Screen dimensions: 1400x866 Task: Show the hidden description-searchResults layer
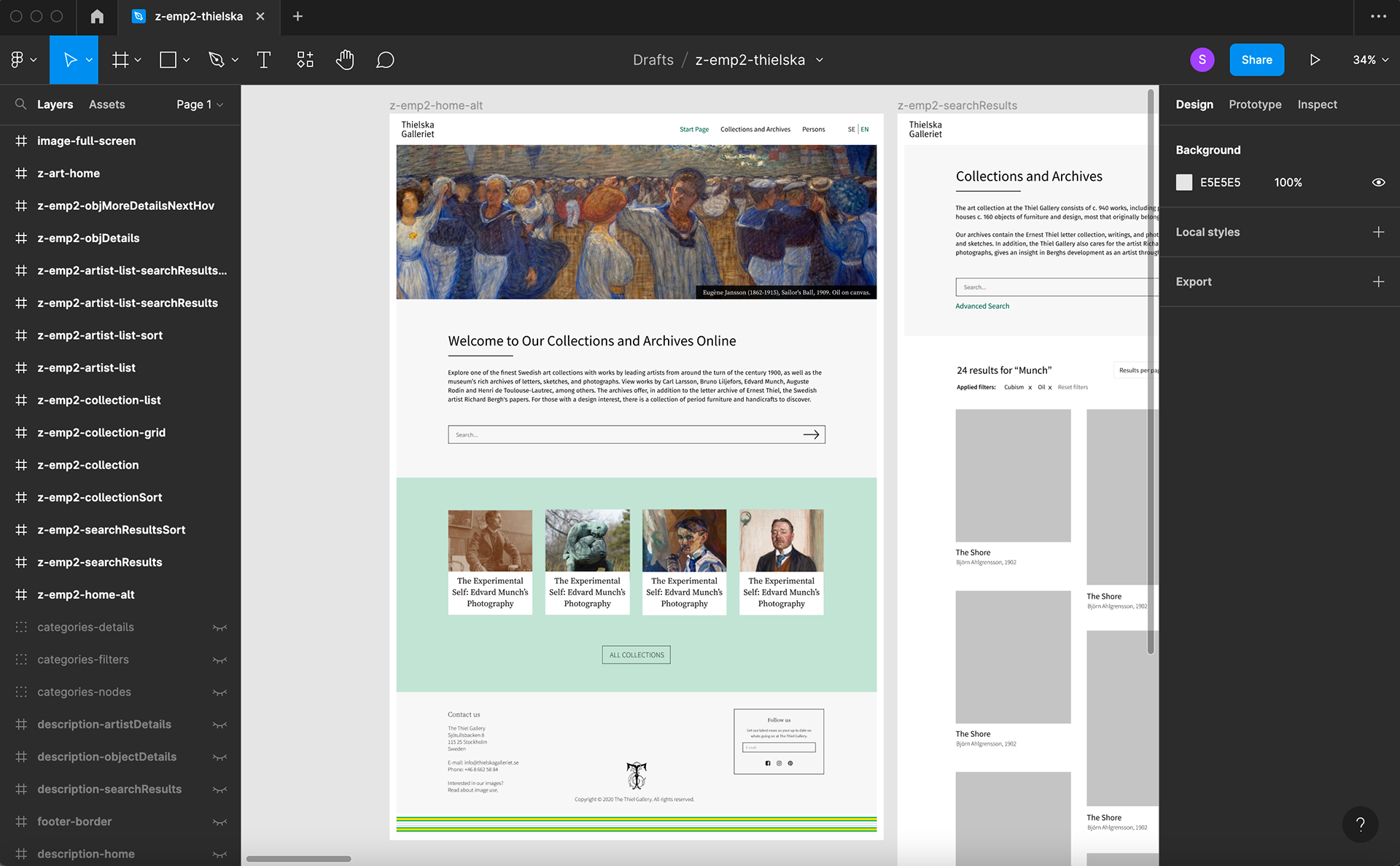[x=219, y=789]
